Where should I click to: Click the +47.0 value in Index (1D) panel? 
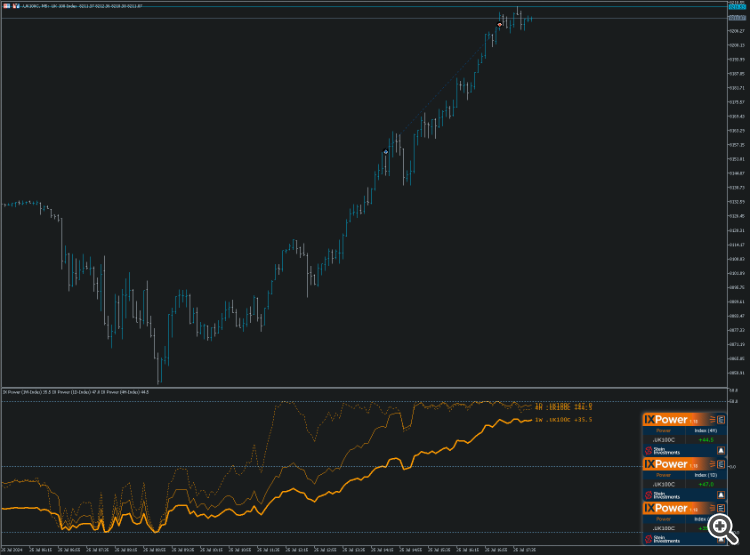click(x=706, y=484)
